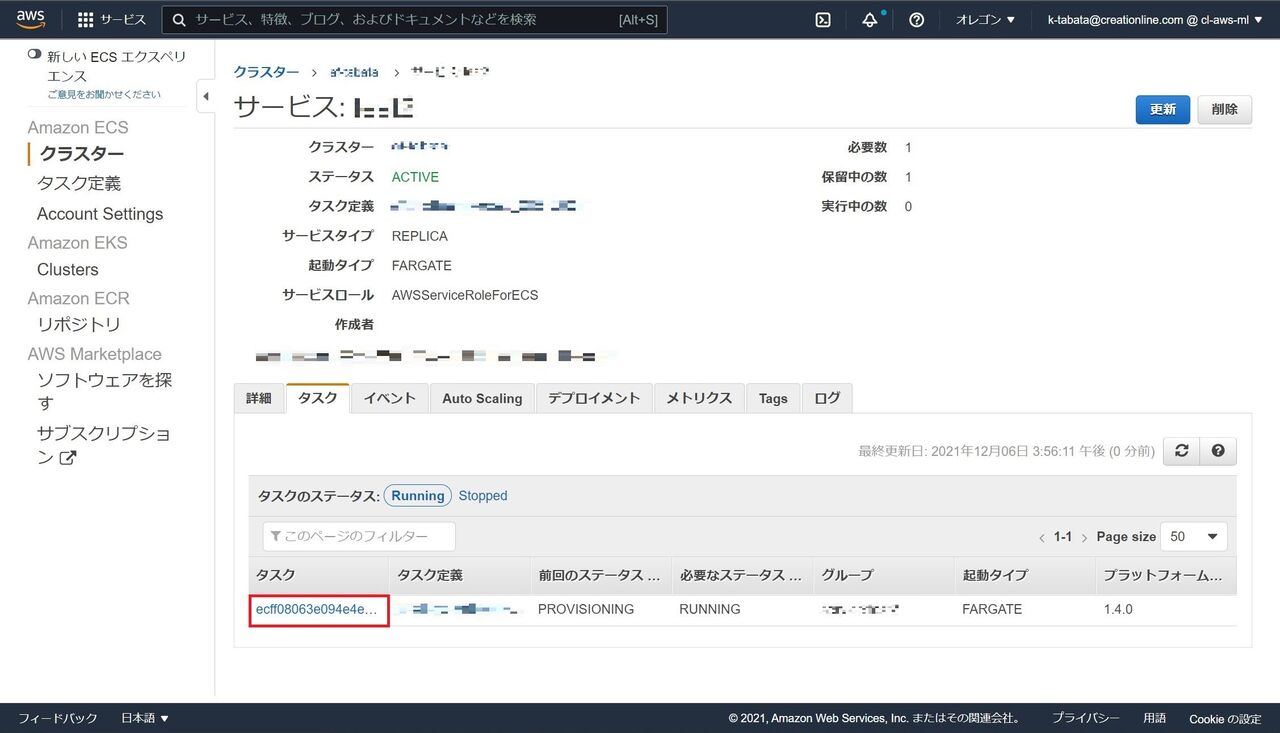Go to the previous page of tasks

1042,538
